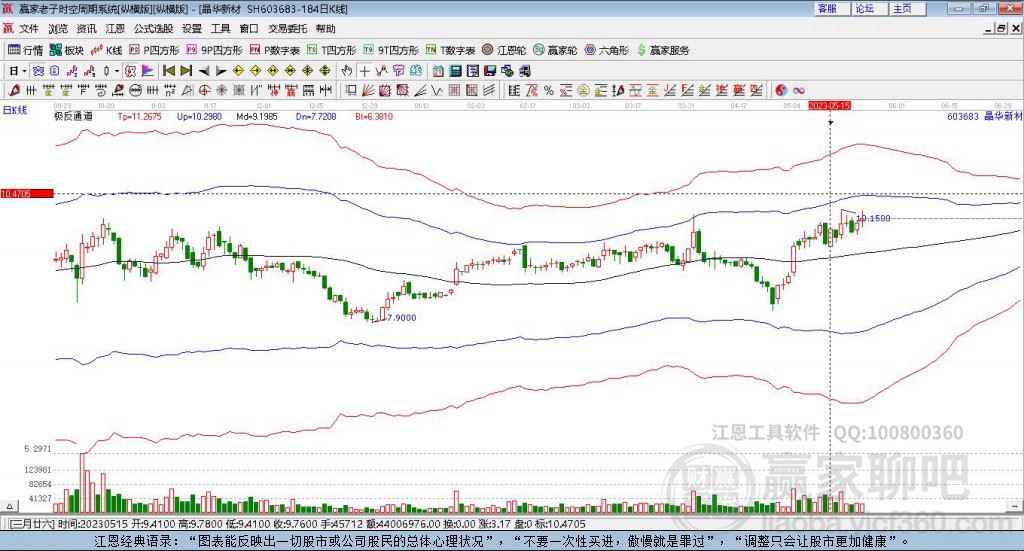Click the 主页 homepage button
1024x551 pixels.
point(908,8)
